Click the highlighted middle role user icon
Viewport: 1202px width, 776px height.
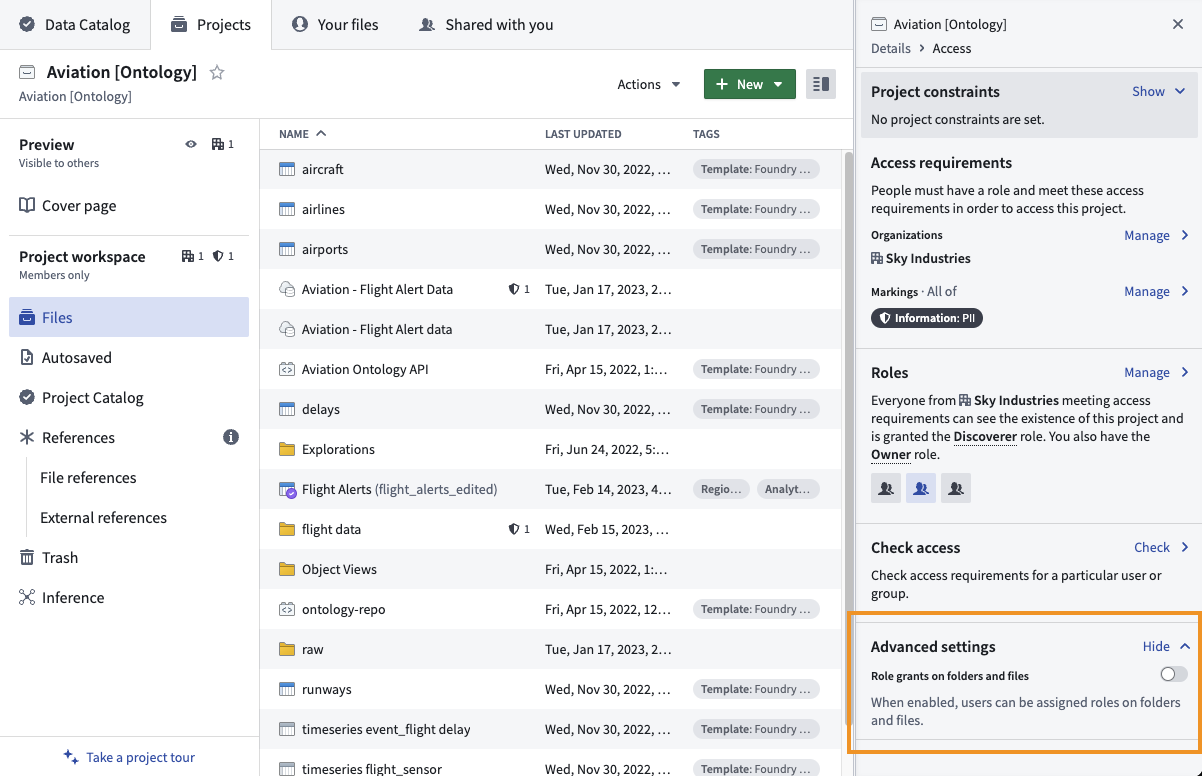click(x=921, y=488)
